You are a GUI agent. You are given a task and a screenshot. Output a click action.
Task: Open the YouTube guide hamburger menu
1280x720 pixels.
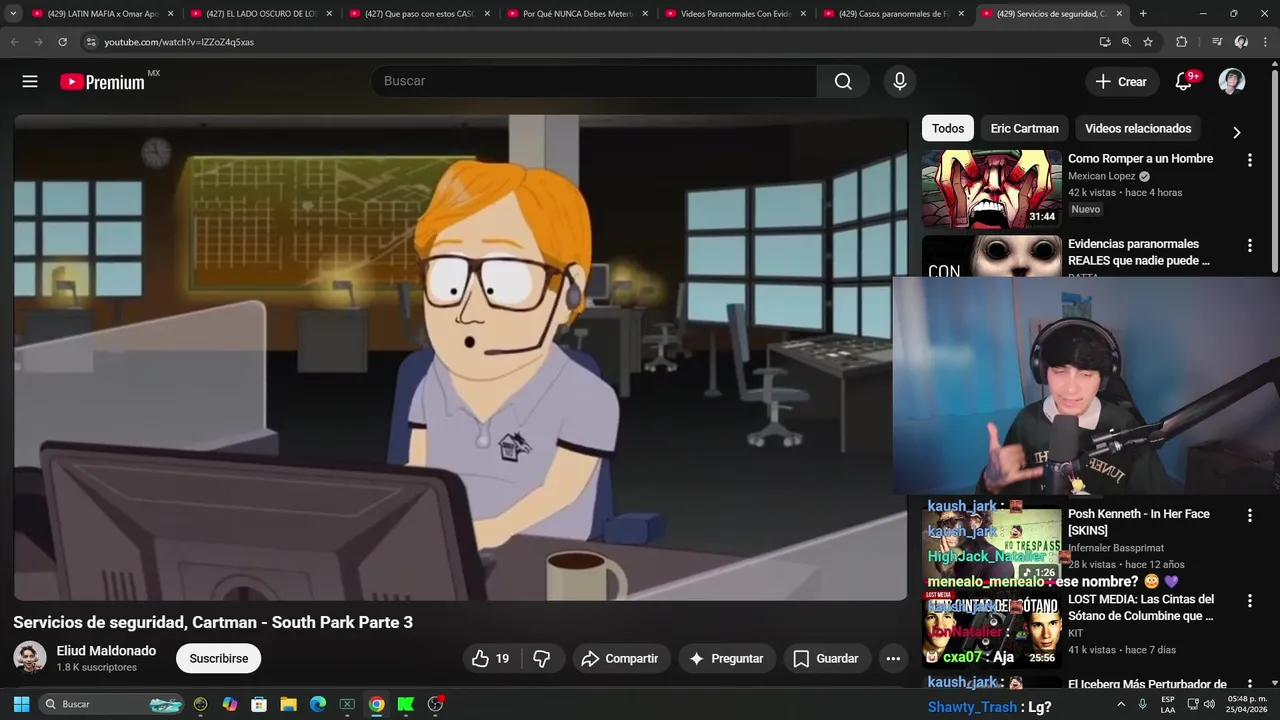30,82
